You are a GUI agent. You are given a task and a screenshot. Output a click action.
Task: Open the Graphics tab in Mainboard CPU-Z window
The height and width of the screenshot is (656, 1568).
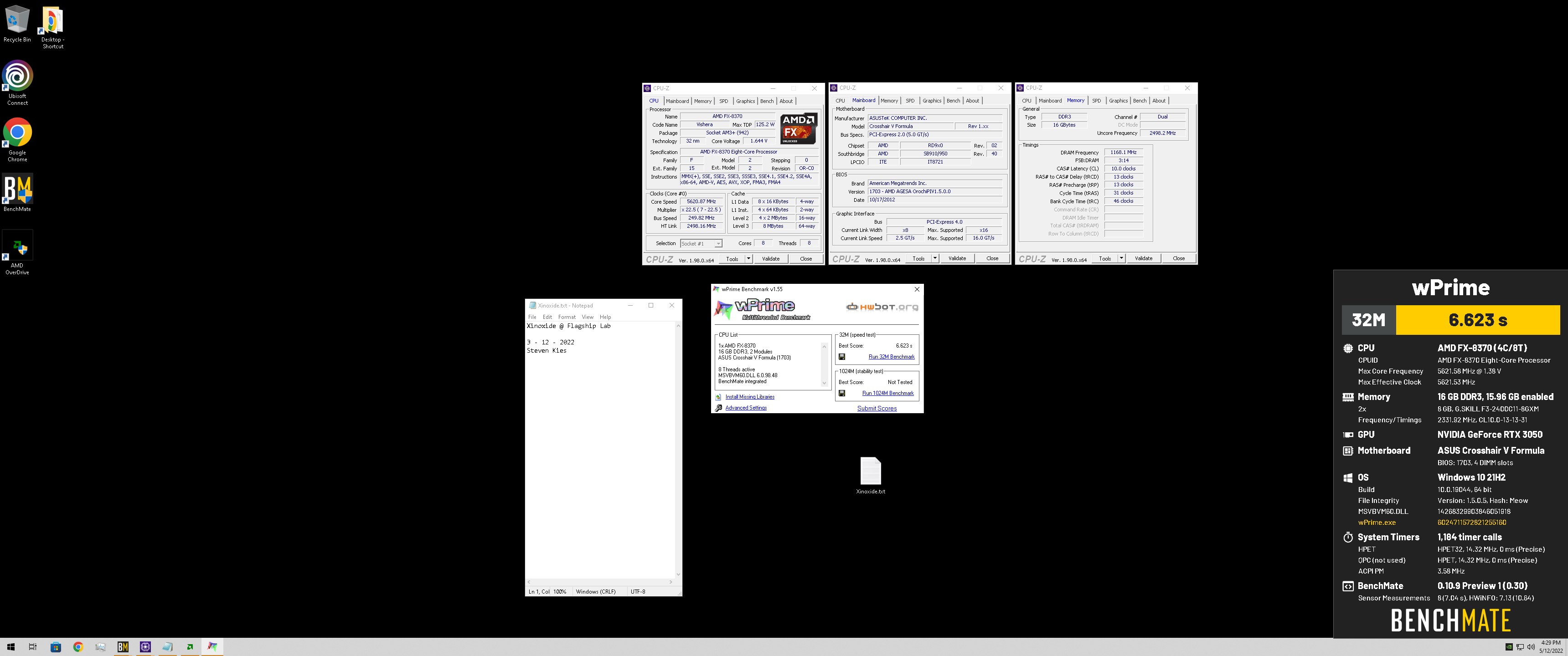click(931, 101)
